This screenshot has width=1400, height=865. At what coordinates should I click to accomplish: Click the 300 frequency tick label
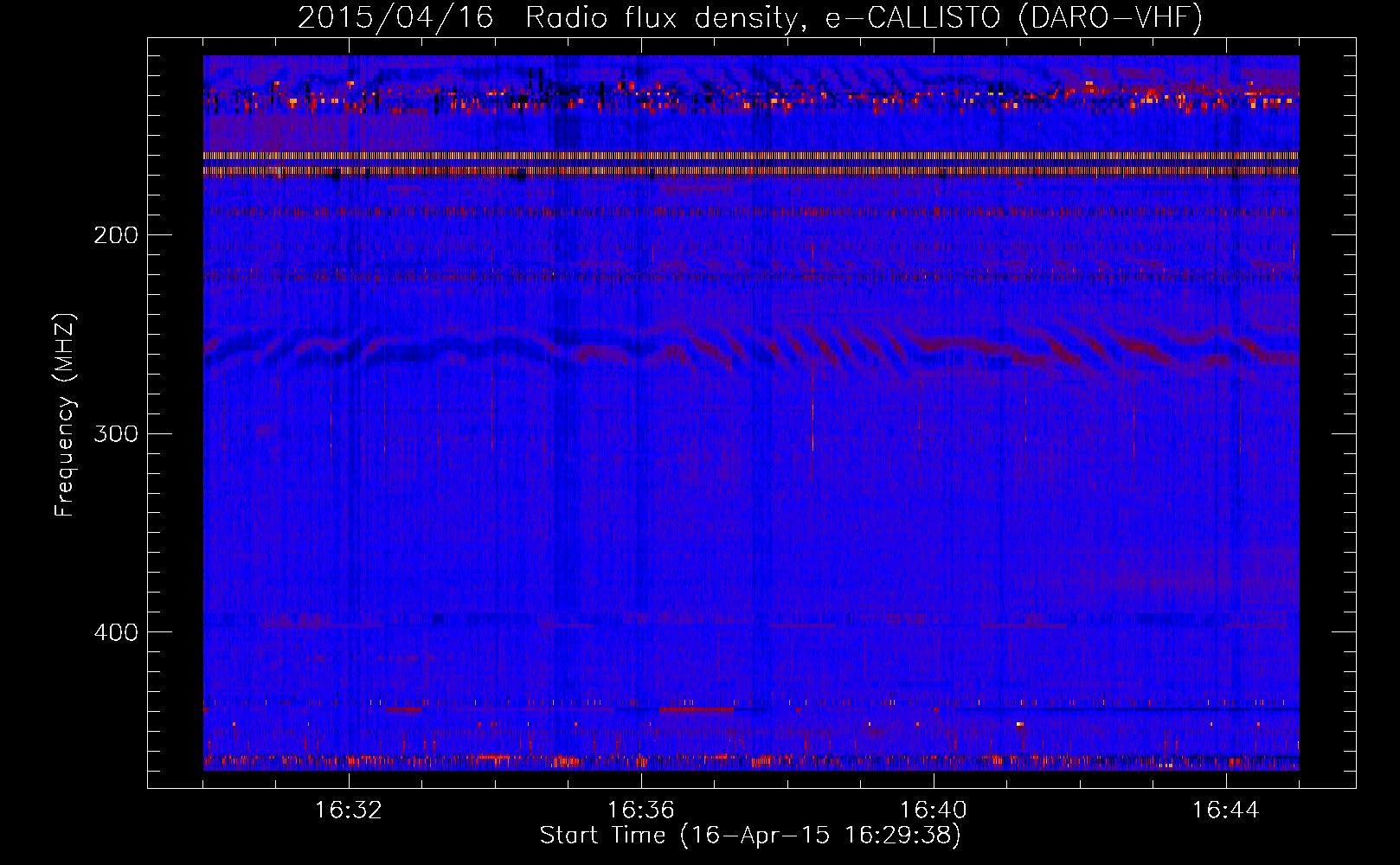click(x=116, y=433)
